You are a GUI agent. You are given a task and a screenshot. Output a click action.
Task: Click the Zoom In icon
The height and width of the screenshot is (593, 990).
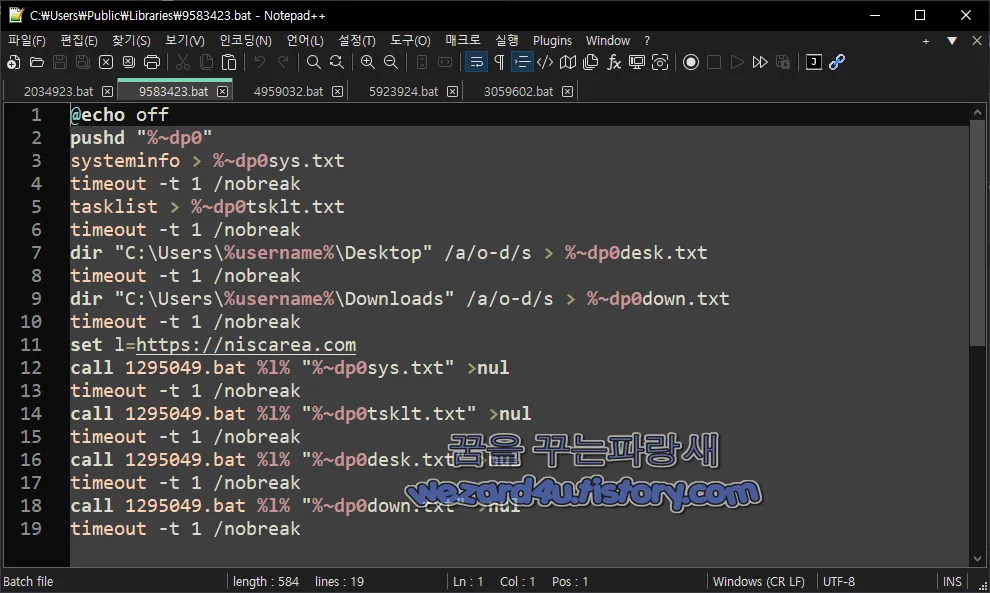pos(367,62)
